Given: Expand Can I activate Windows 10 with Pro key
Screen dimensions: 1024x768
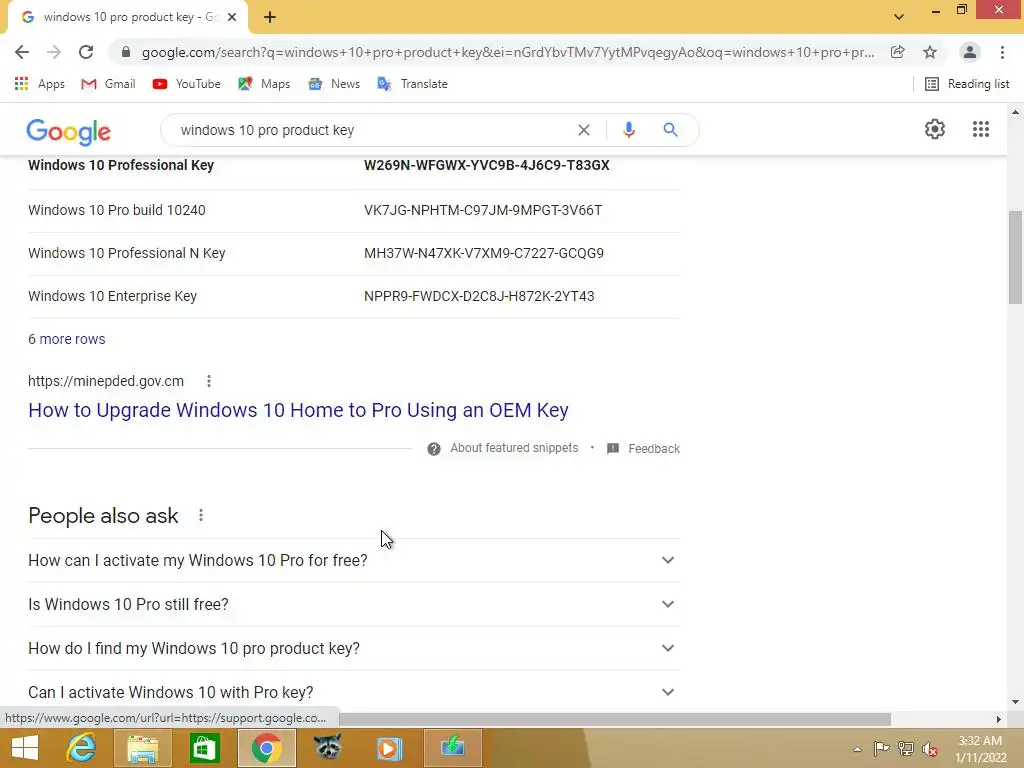Looking at the screenshot, I should click(354, 692).
